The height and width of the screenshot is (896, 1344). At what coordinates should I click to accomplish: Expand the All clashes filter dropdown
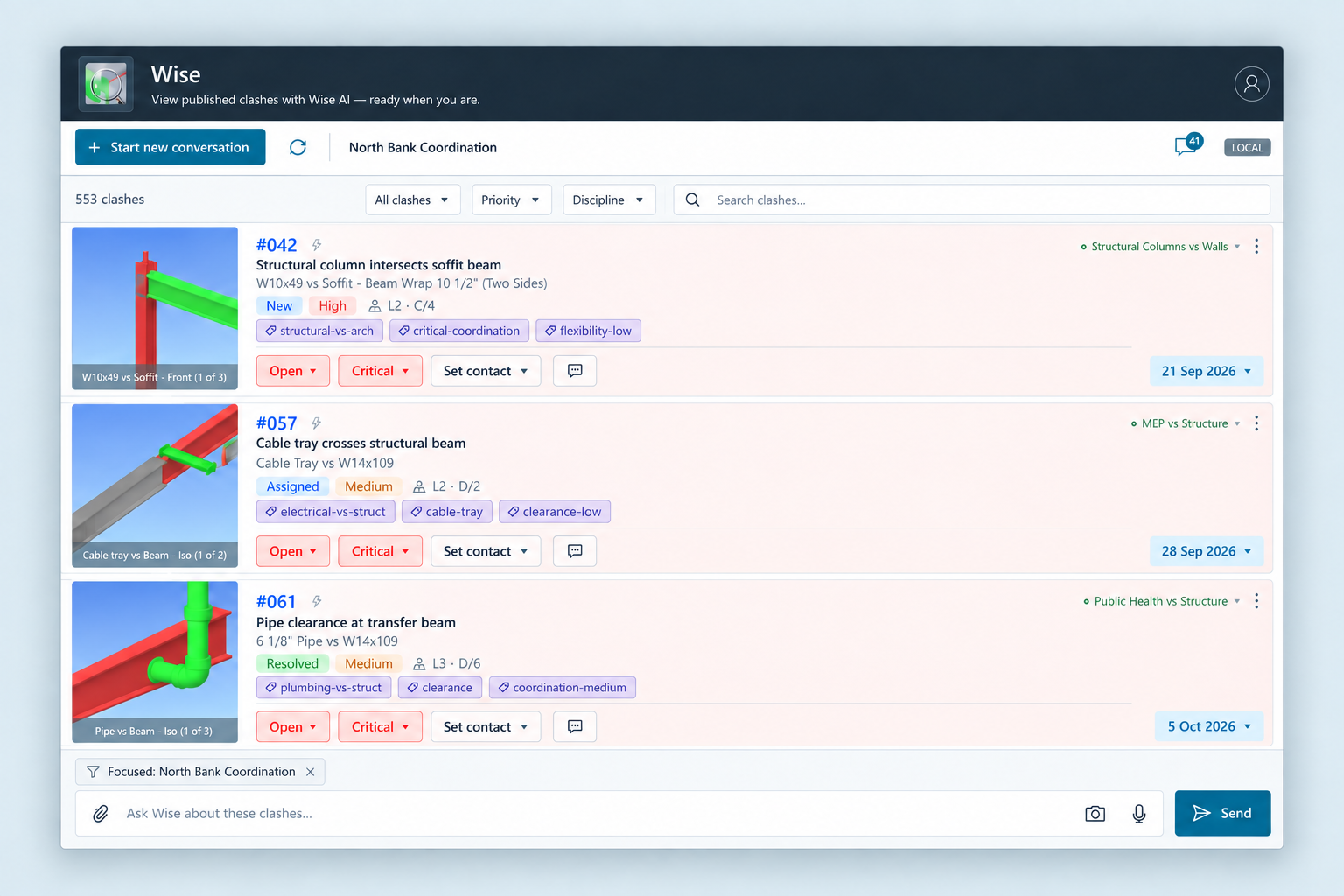tap(412, 199)
